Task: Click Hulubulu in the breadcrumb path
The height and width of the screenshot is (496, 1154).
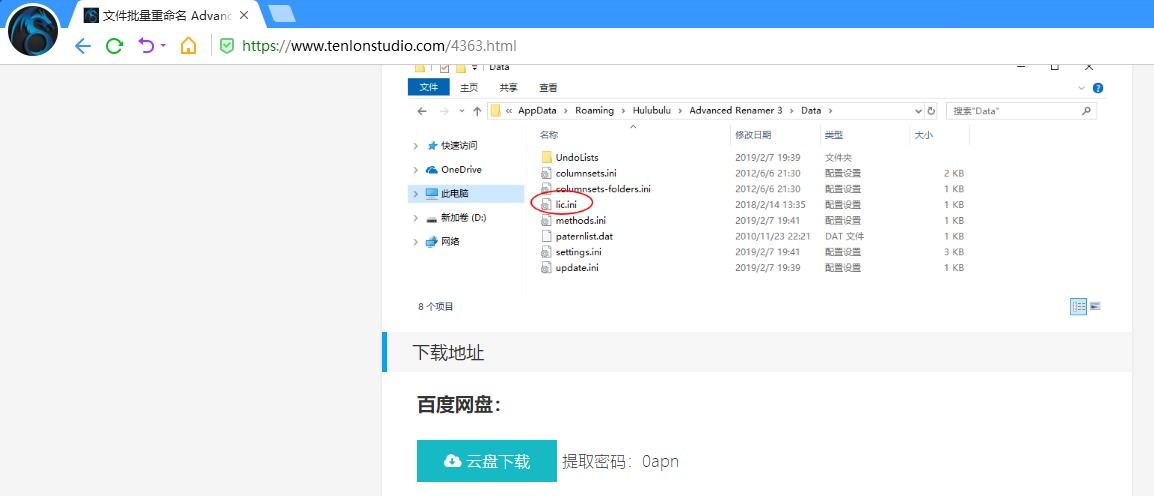Action: pos(651,110)
